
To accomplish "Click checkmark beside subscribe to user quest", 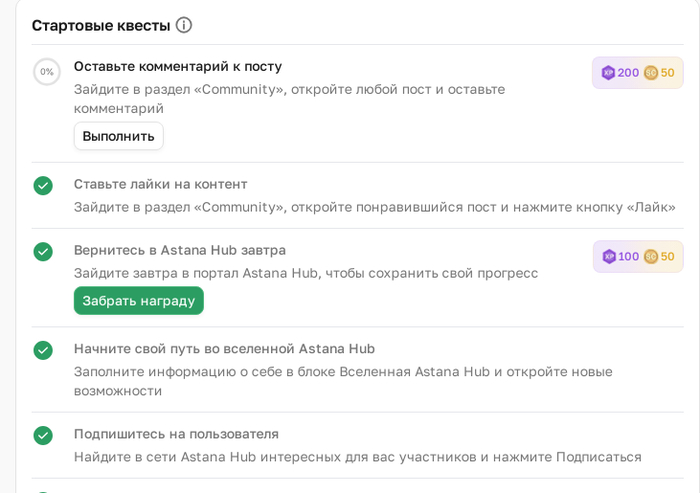I will [43, 435].
